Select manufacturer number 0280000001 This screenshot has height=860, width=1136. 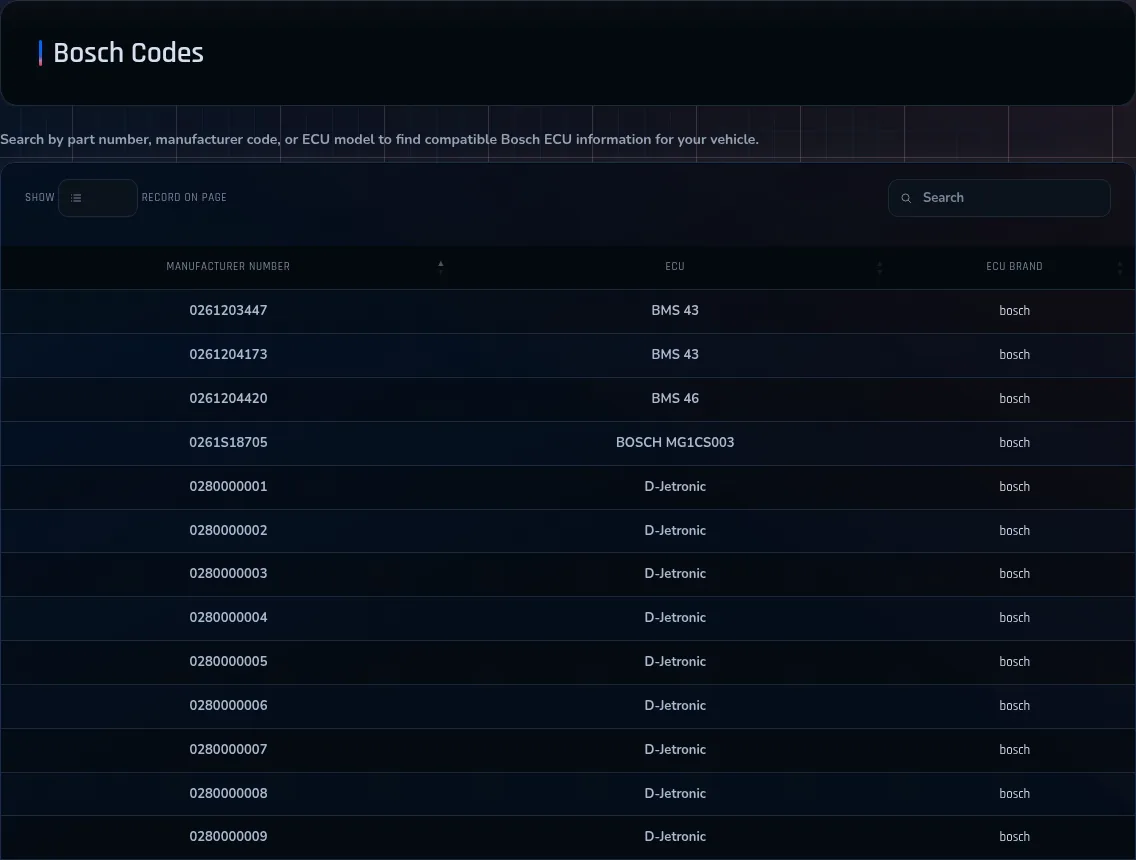(x=228, y=486)
